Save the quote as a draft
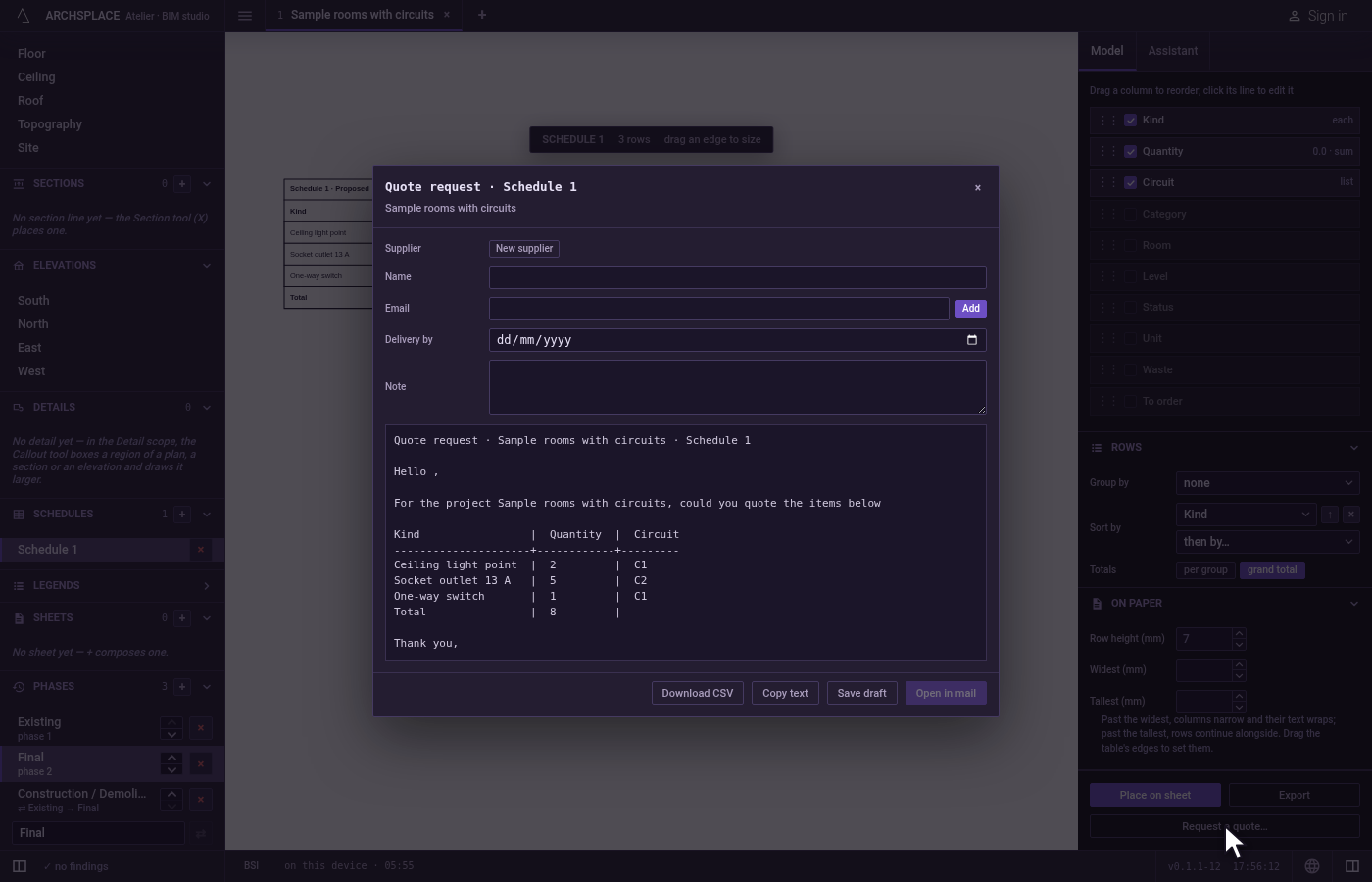The height and width of the screenshot is (882, 1372). coord(862,693)
